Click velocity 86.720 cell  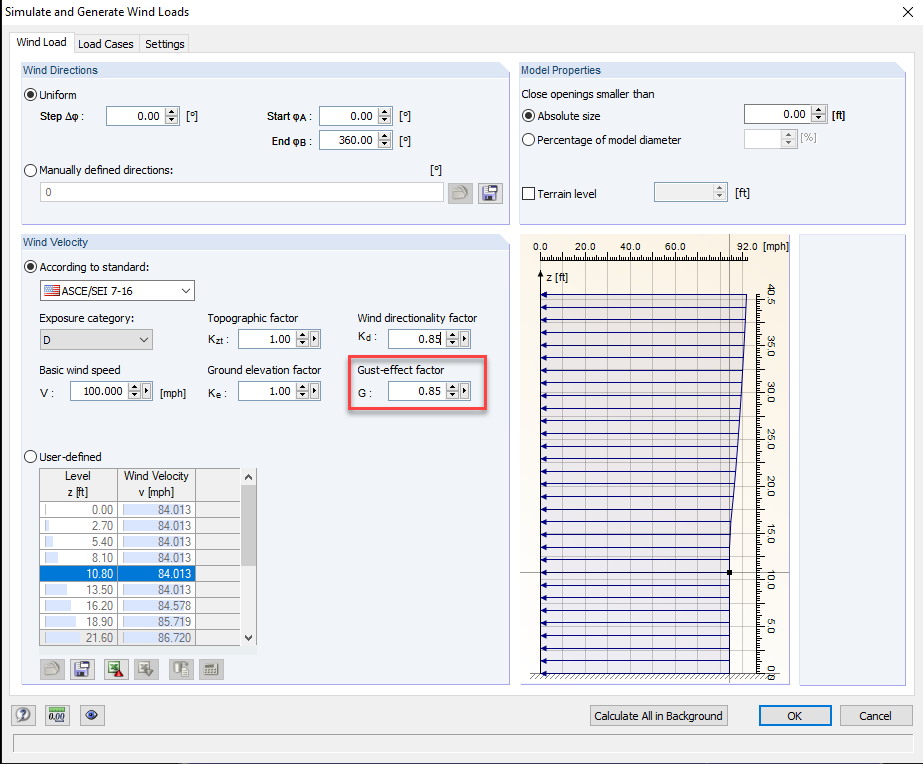tap(157, 637)
